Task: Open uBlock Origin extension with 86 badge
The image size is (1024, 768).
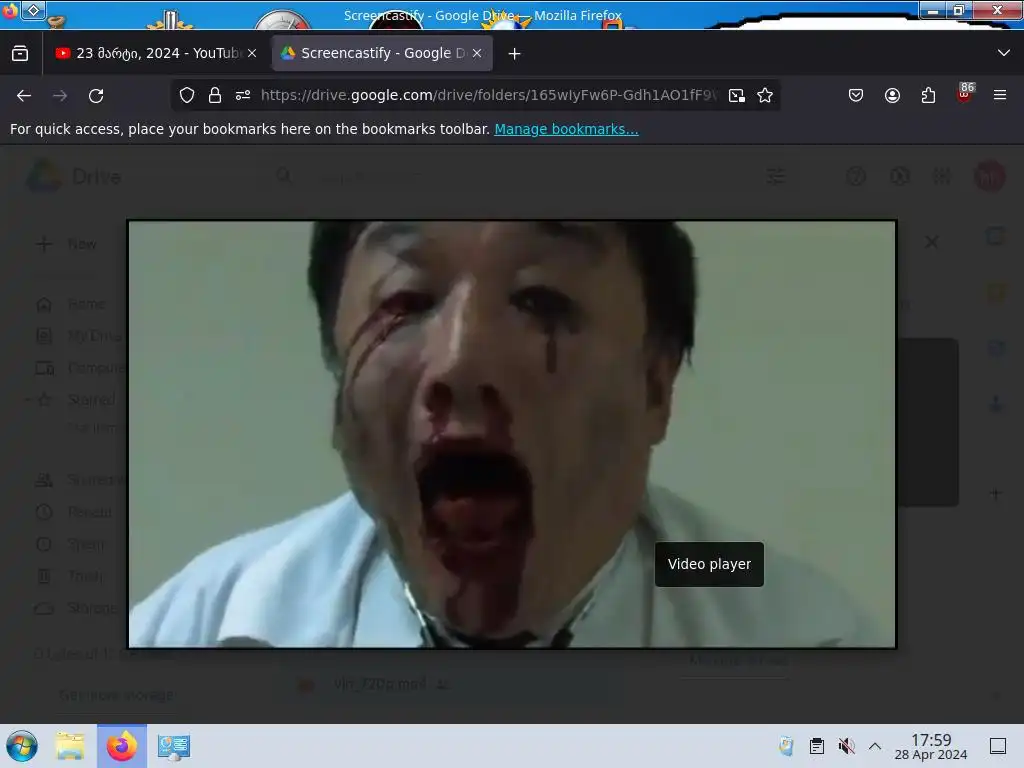Action: (965, 94)
